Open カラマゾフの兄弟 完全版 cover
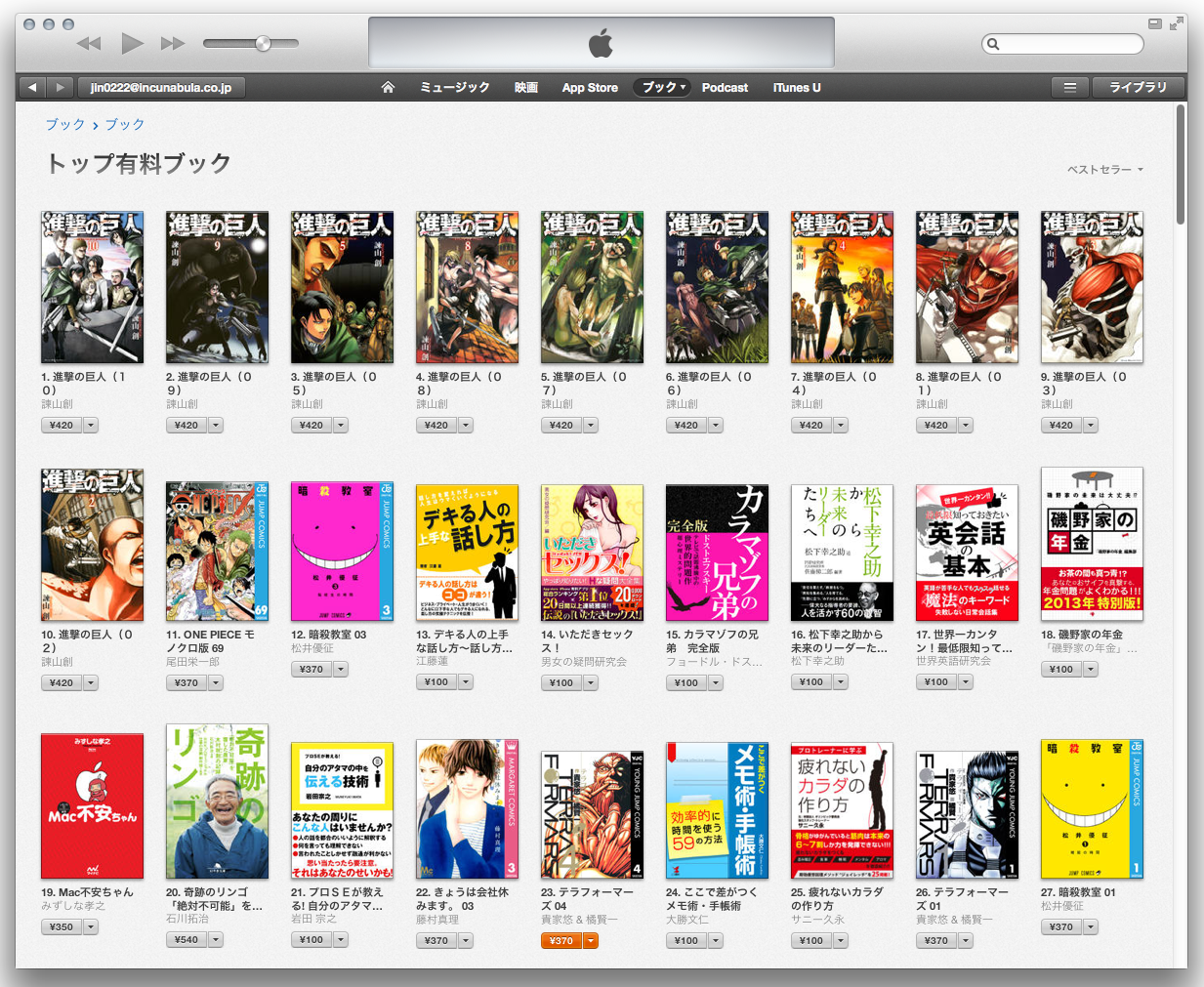Screen dimensions: 1204x987 pyautogui.click(x=717, y=553)
